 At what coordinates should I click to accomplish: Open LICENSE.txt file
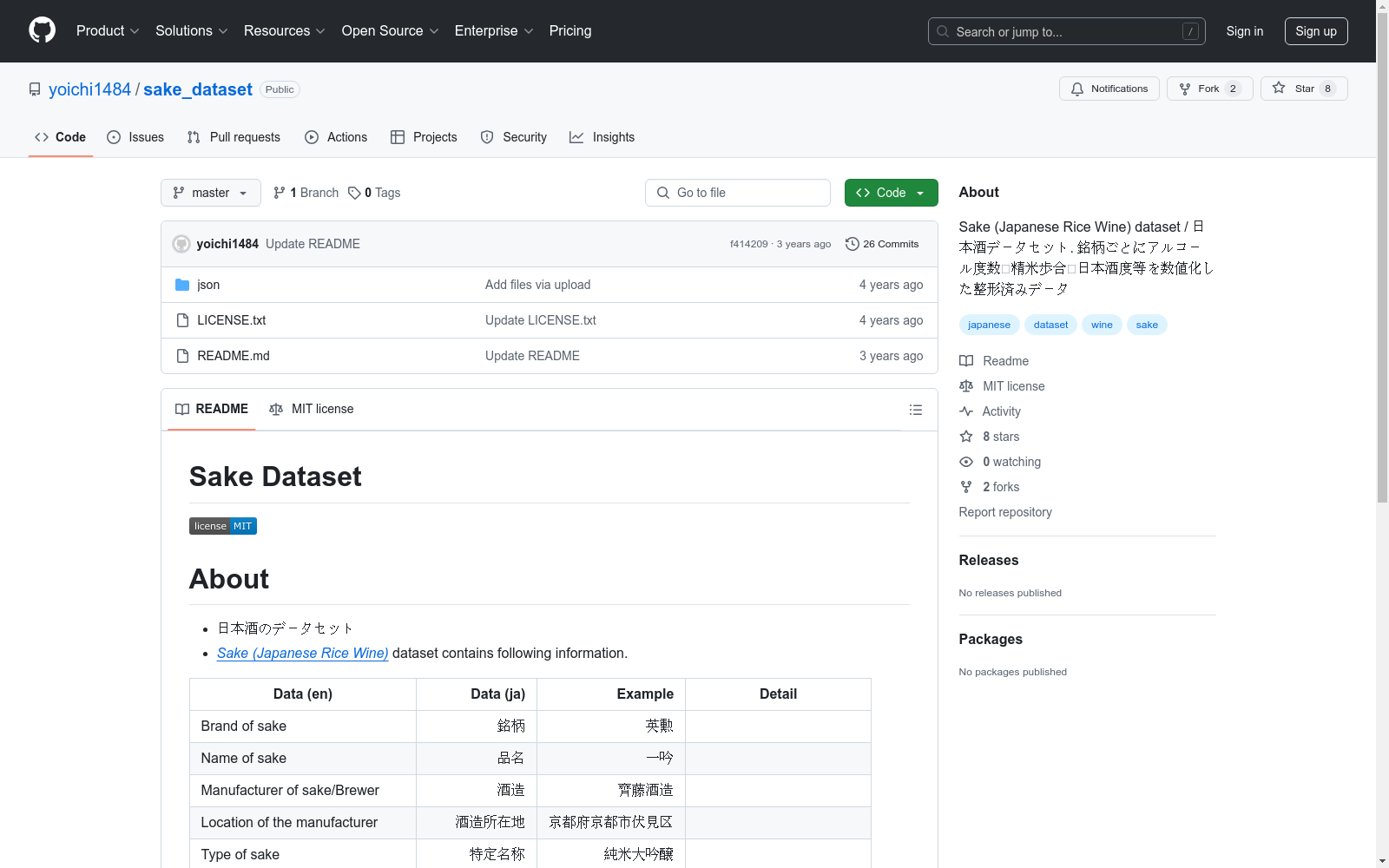pos(231,320)
